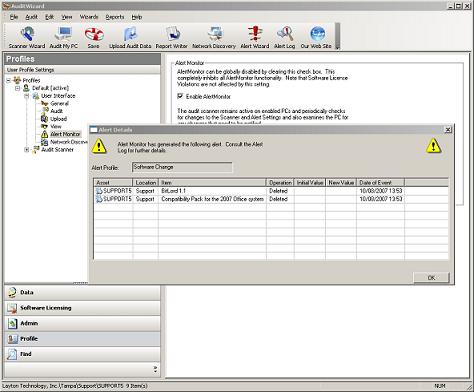Collapse the Profiles root node

tap(9, 80)
